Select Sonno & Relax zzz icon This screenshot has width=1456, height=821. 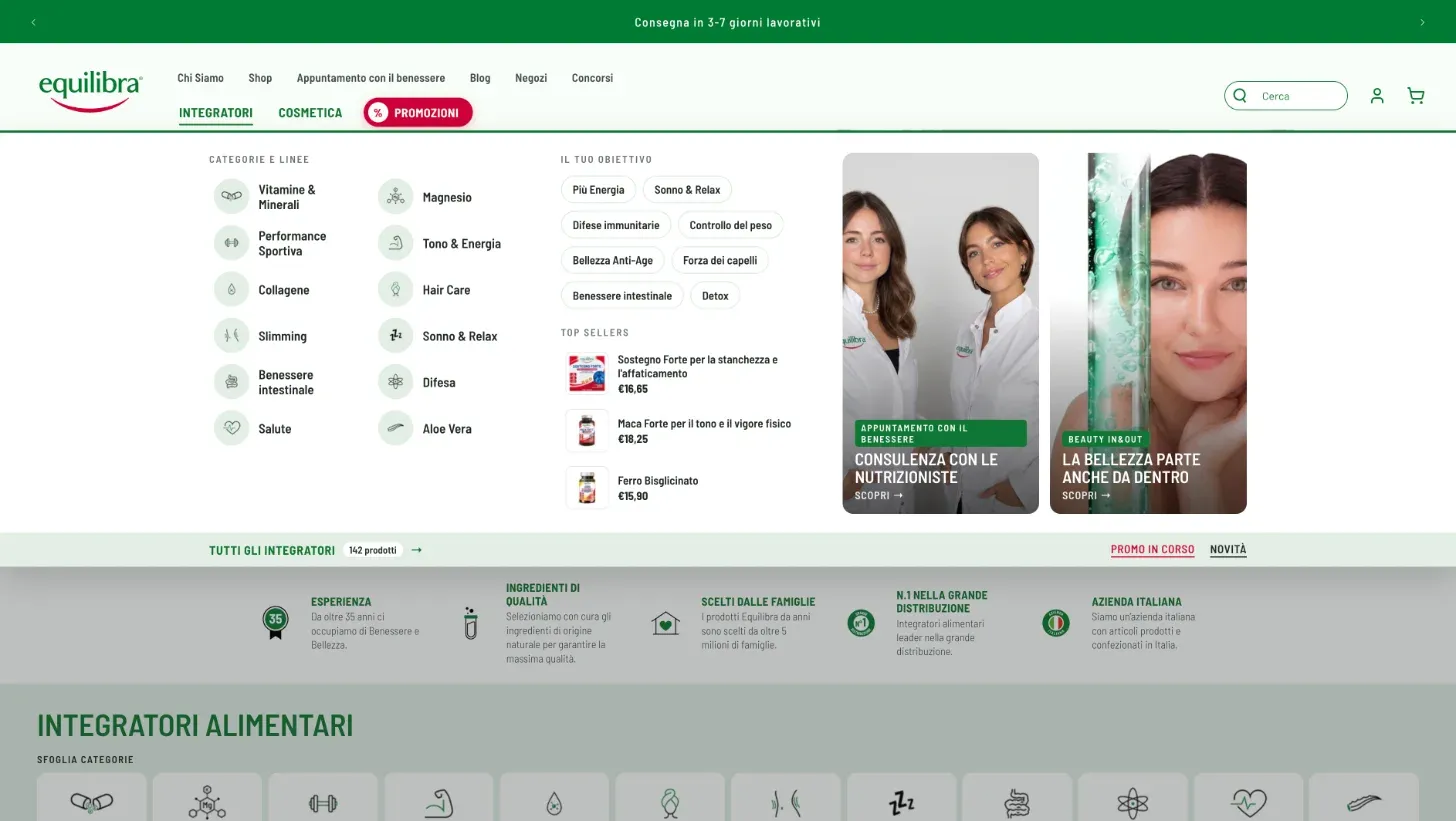(x=395, y=336)
